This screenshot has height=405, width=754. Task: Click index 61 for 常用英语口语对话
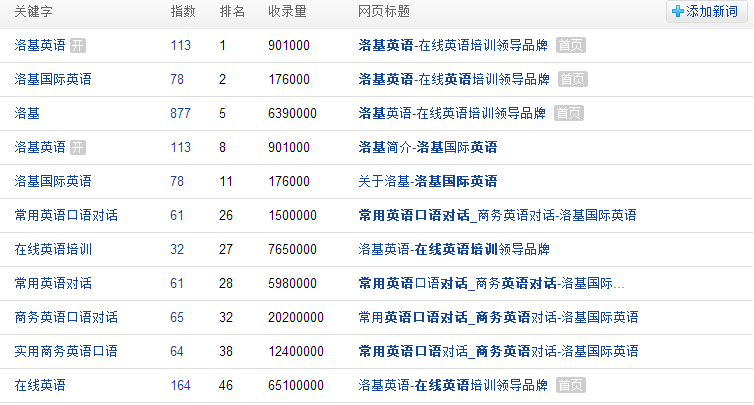[177, 215]
